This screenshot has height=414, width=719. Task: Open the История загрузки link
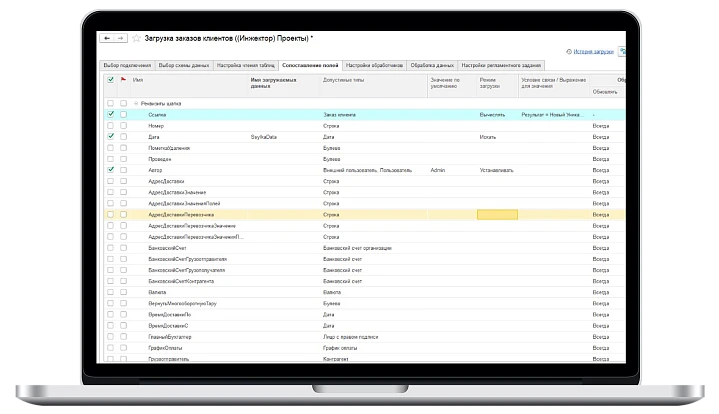(x=593, y=49)
